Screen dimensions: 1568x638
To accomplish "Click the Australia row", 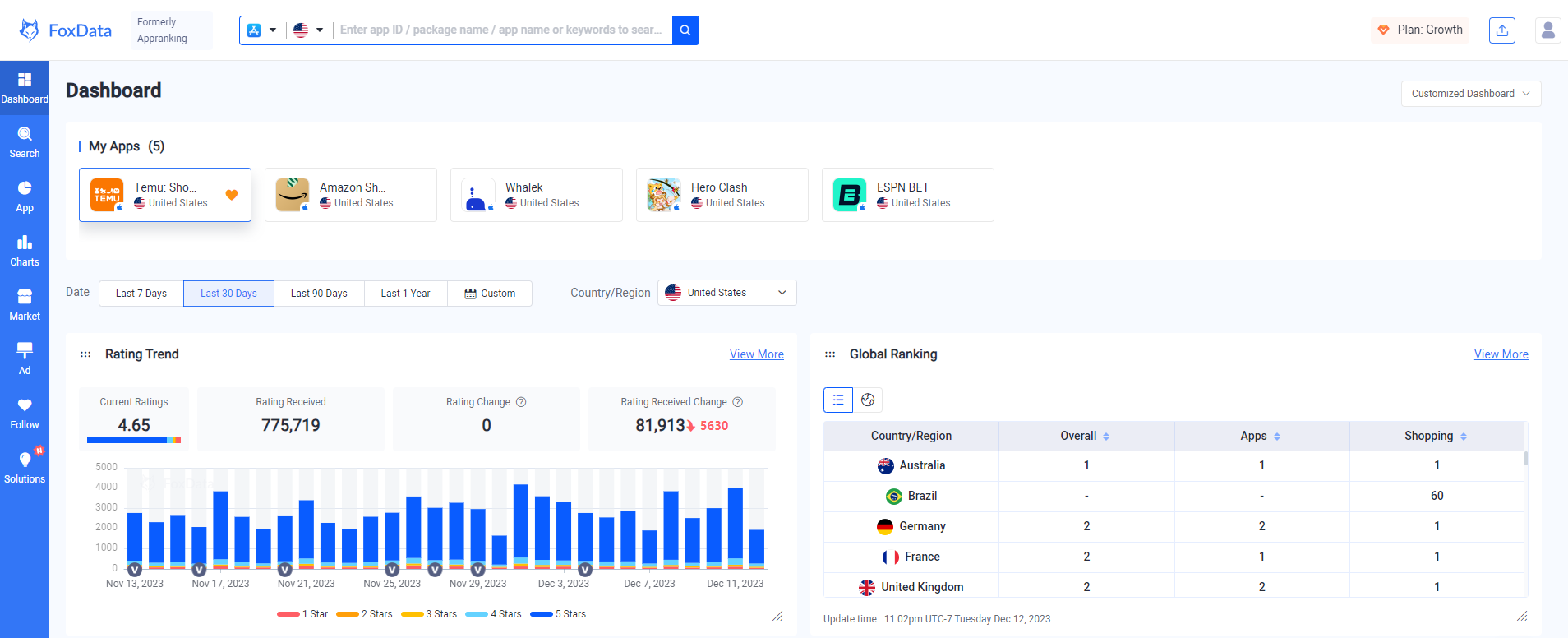I will point(1174,465).
